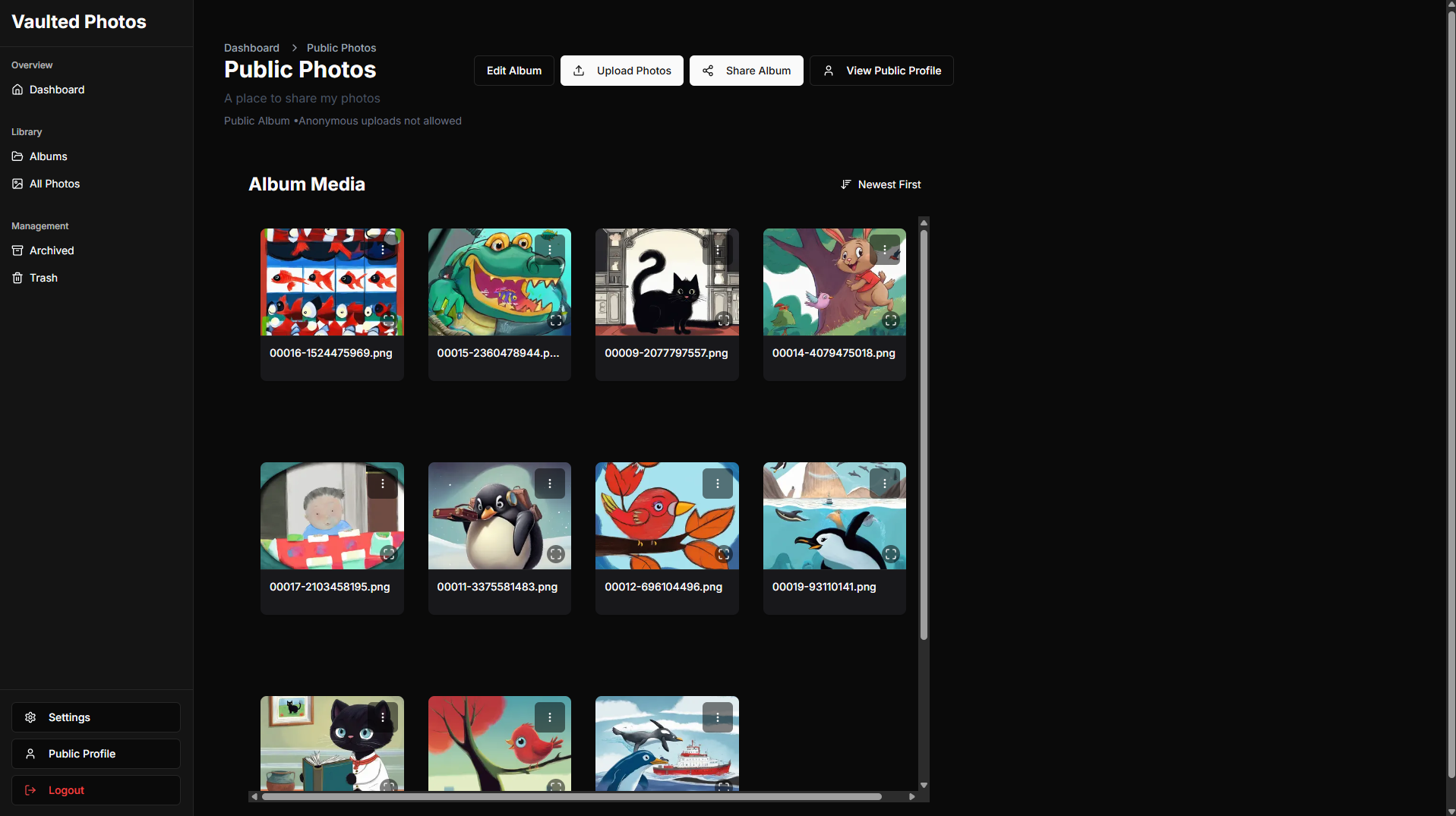This screenshot has height=816, width=1456.
Task: Open options menu for 00019-93110141.png
Action: (x=885, y=484)
